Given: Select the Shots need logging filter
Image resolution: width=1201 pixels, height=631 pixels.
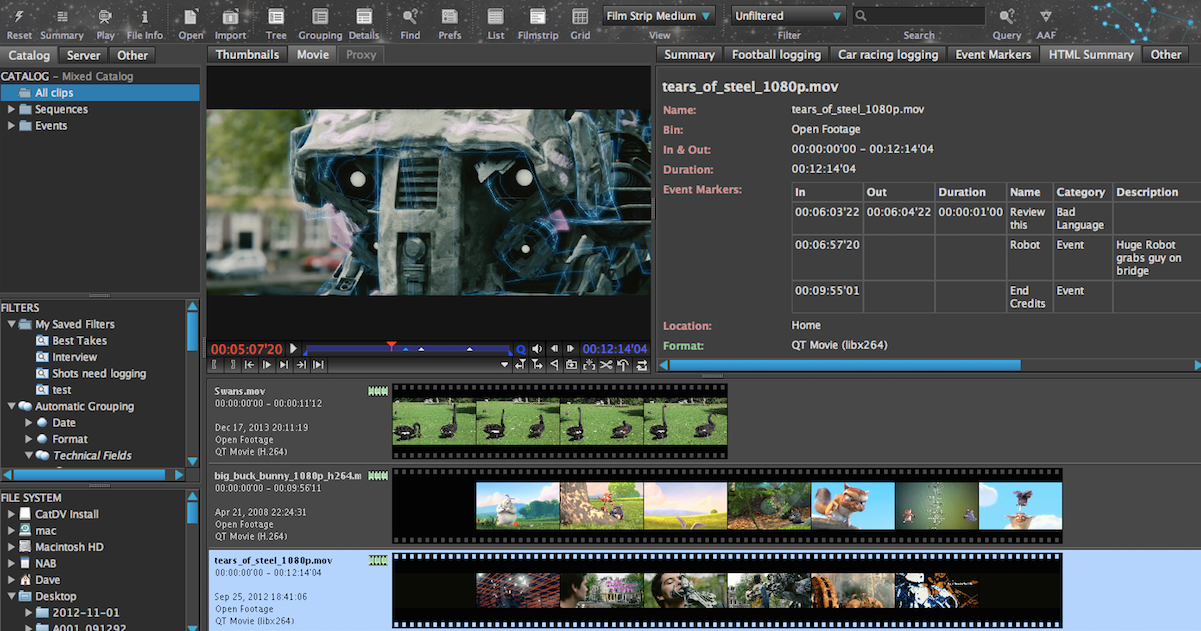Looking at the screenshot, I should pos(99,374).
